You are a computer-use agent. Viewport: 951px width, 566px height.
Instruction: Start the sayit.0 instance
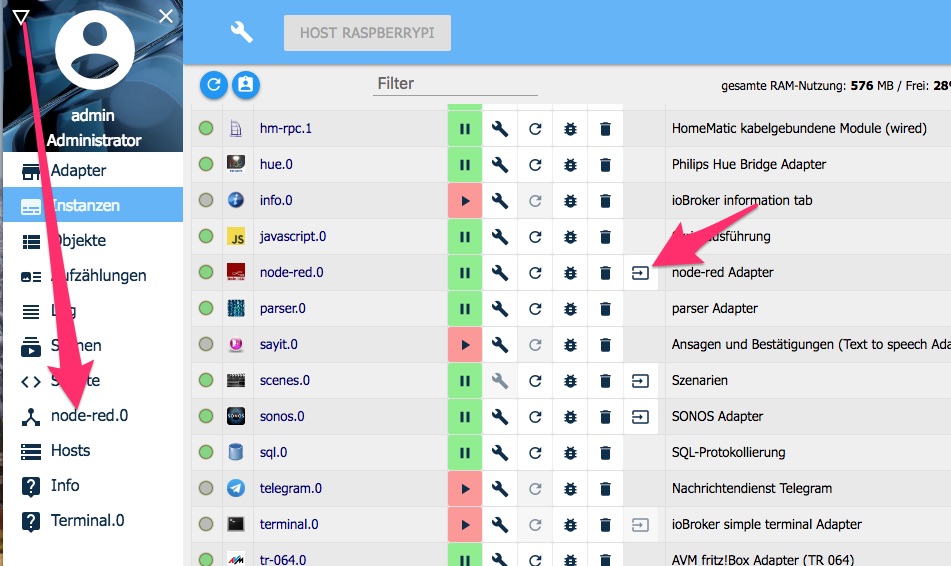(x=465, y=345)
